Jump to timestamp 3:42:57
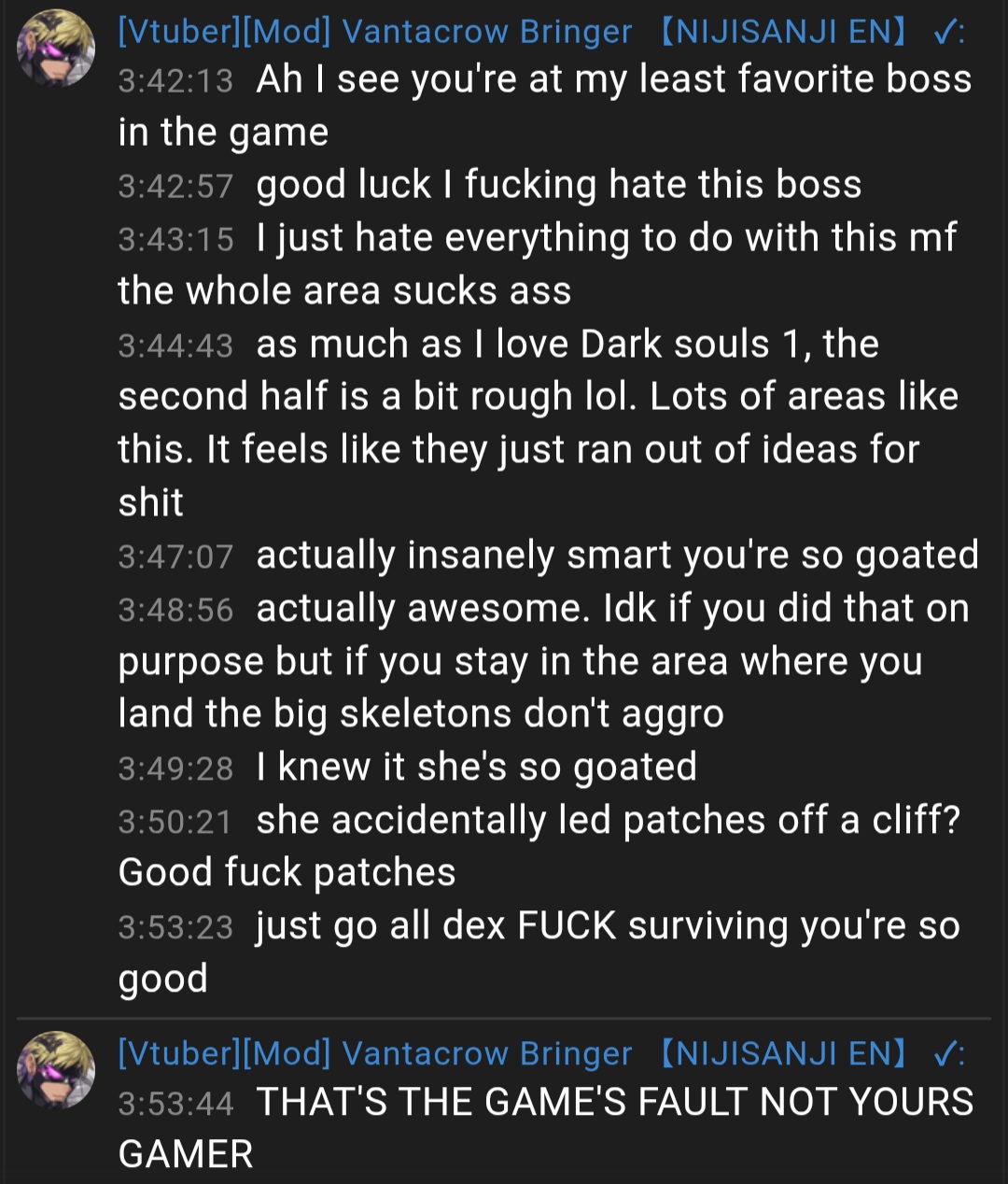The image size is (1008, 1184). coord(175,187)
